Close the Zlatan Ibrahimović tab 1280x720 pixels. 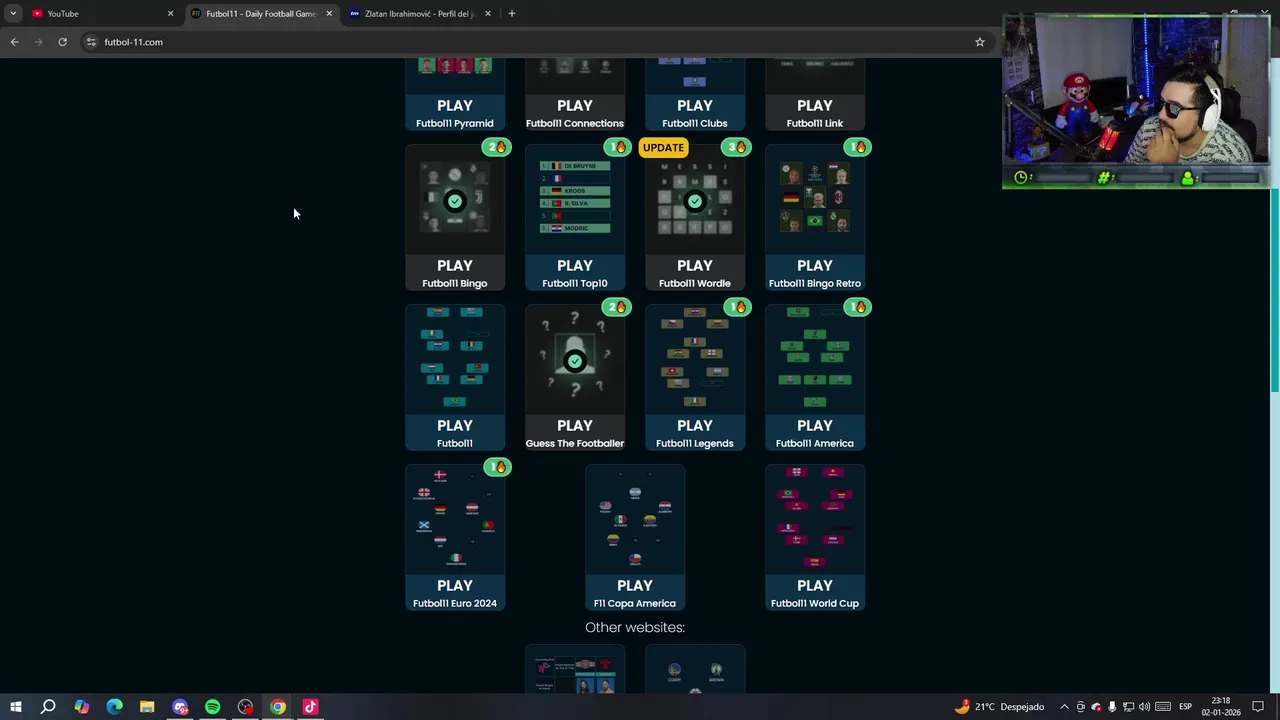[x=488, y=13]
